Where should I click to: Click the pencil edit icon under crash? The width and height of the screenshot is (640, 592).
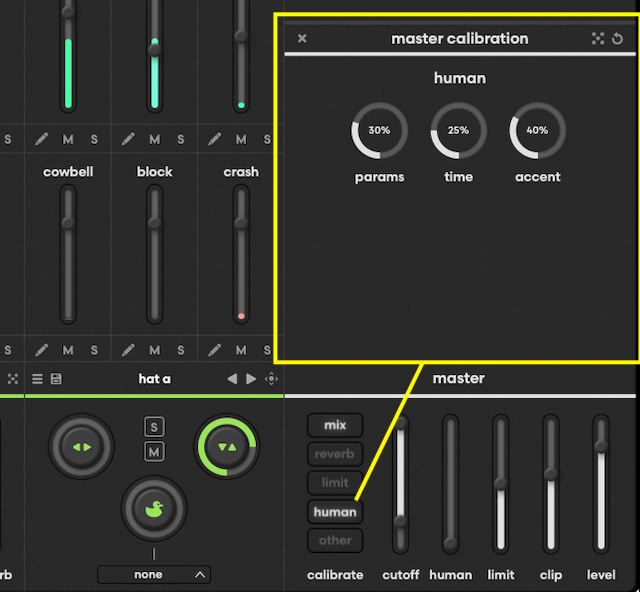coord(215,350)
